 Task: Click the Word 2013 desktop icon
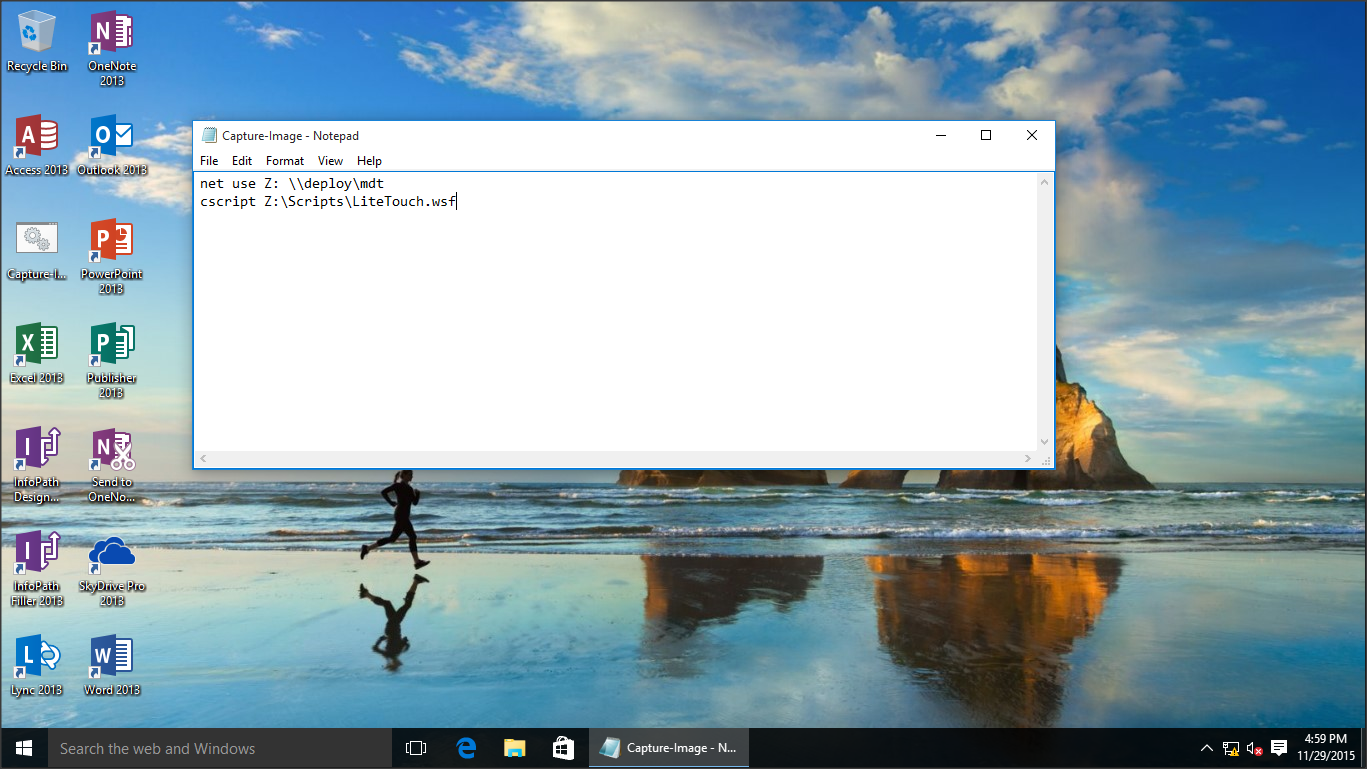111,658
